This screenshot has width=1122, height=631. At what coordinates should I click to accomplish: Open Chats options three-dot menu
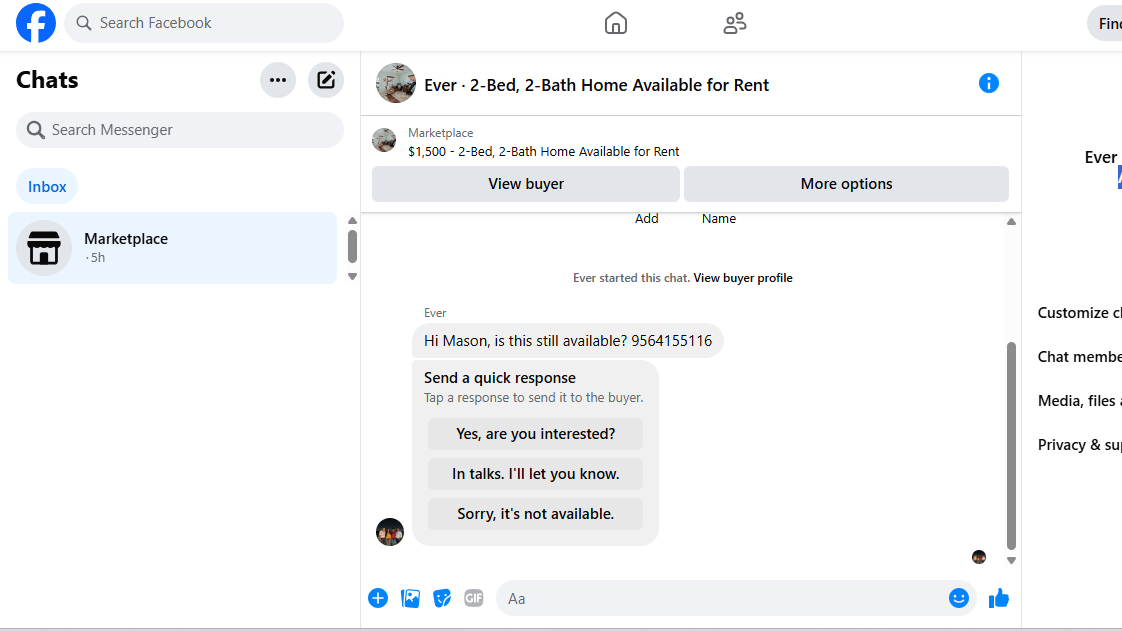pos(278,80)
